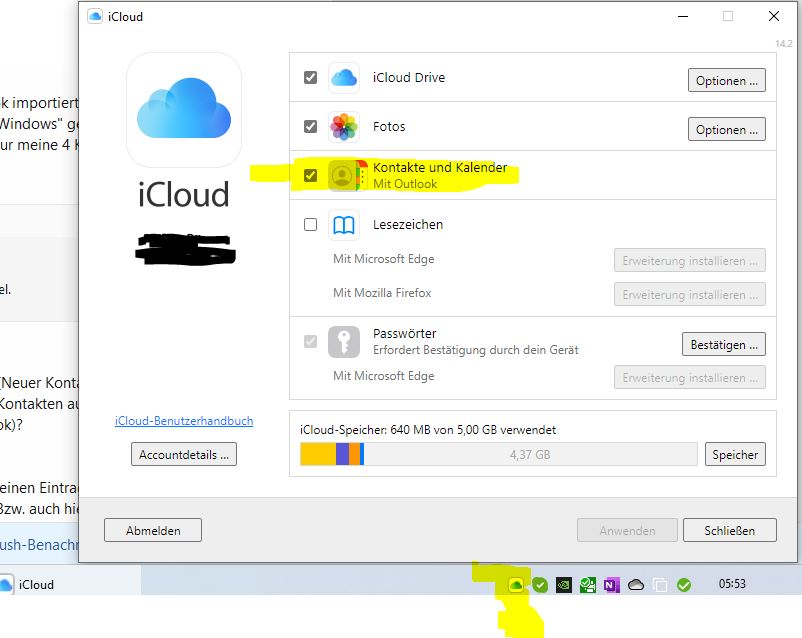Click the OneNote tray icon

point(611,584)
